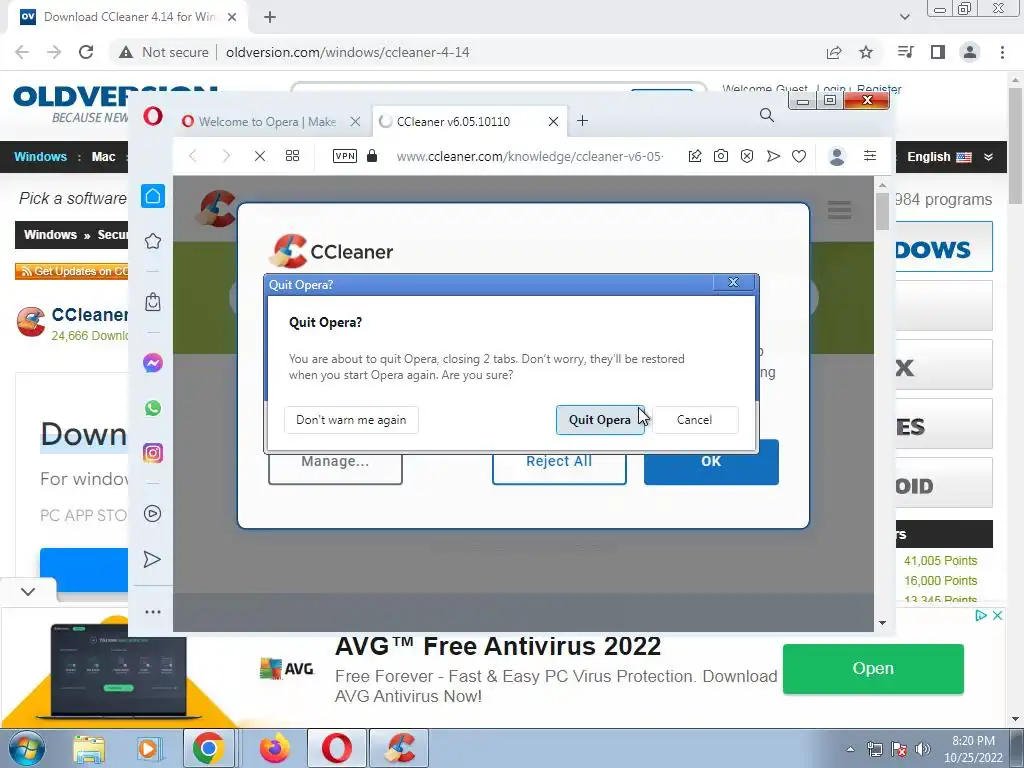Collapse ad banner with chevron
The image size is (1024, 768).
point(27,592)
